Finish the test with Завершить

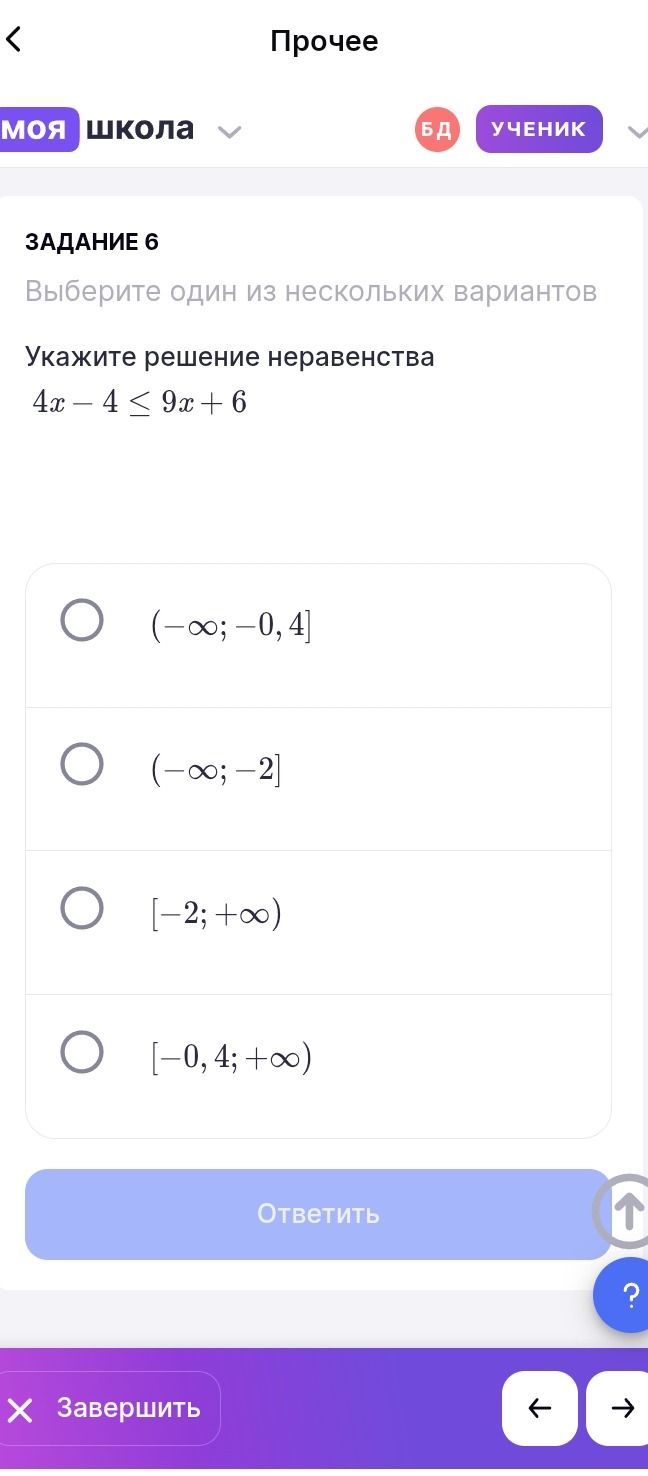point(108,1408)
